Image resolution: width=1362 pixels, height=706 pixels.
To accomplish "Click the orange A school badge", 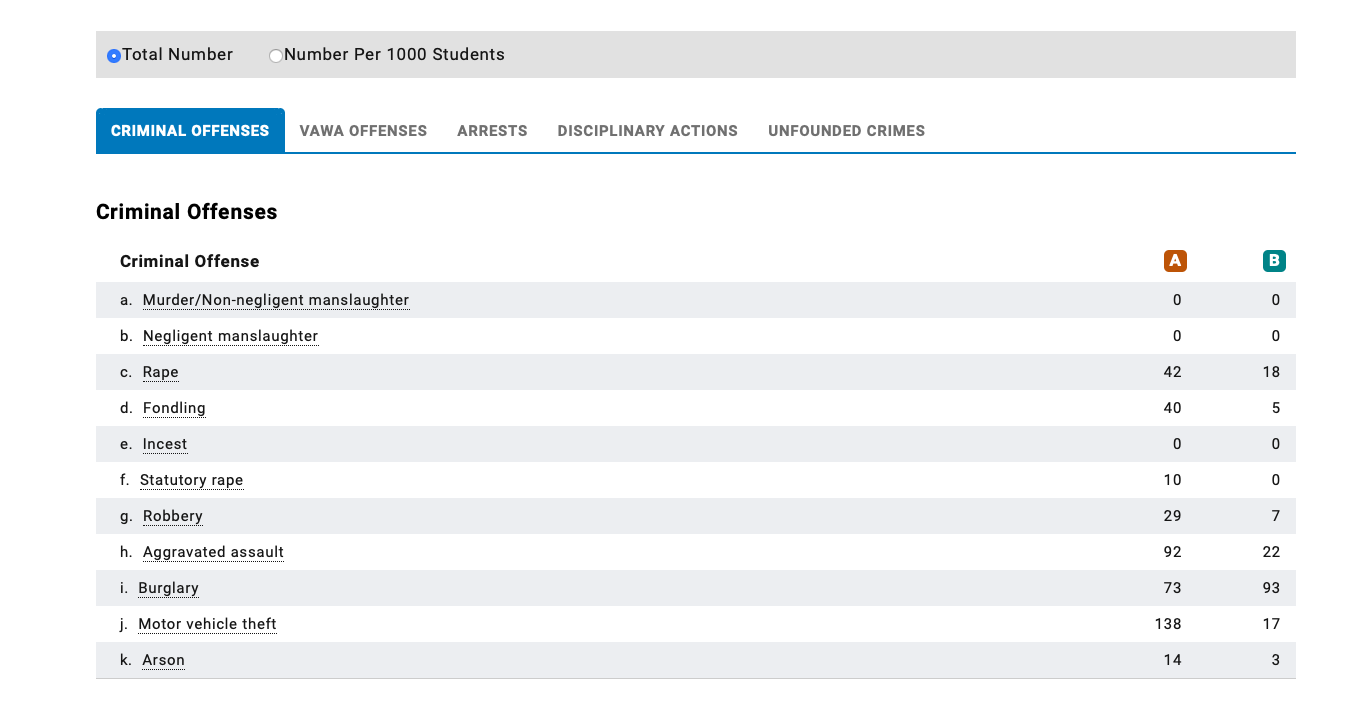I will click(x=1175, y=261).
